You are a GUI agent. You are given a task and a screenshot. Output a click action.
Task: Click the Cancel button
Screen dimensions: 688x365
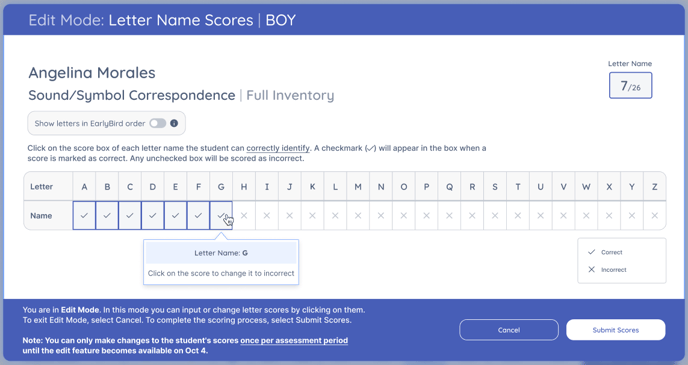pos(509,330)
